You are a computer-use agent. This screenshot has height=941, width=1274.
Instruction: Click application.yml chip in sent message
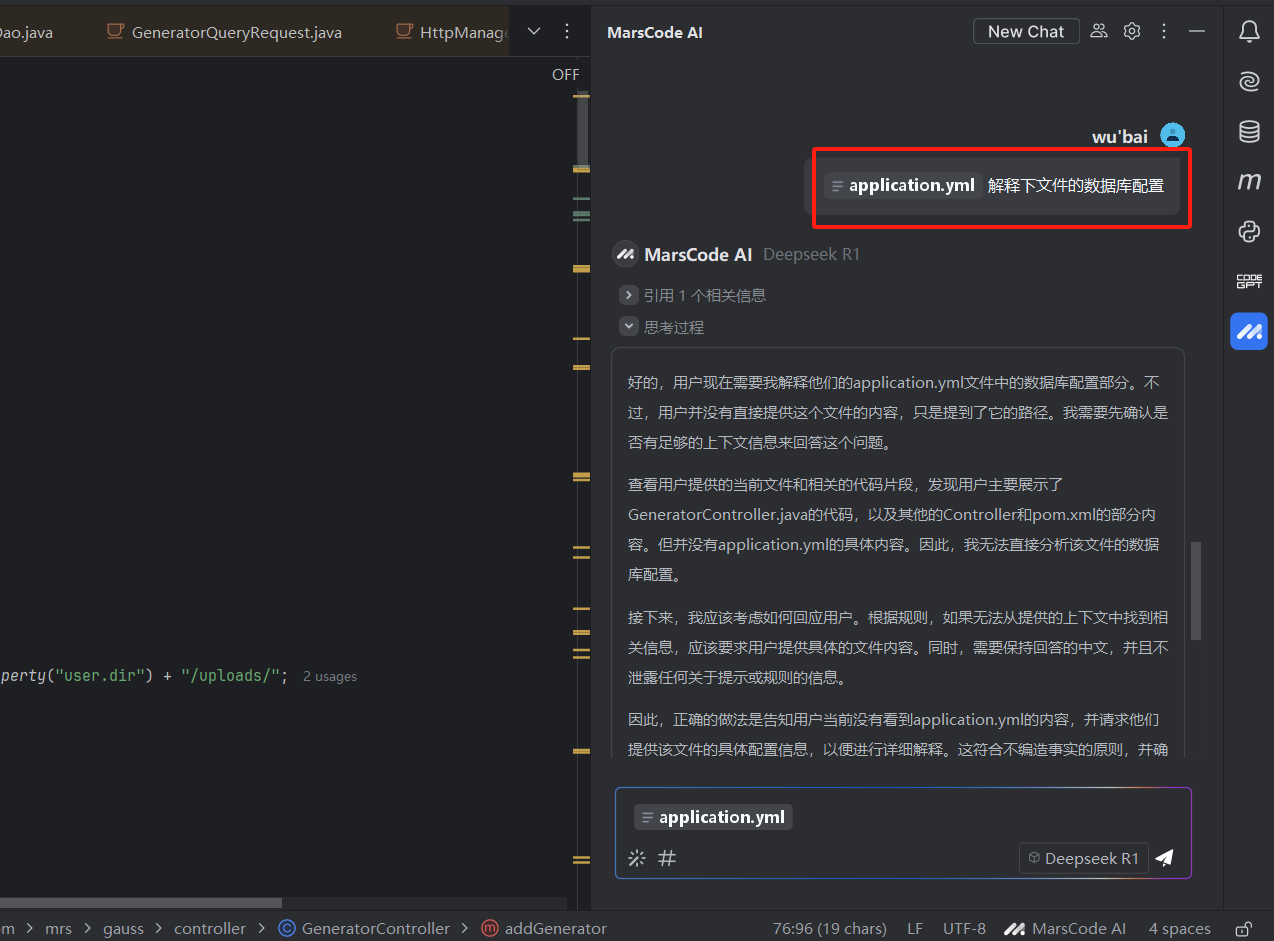pos(902,185)
